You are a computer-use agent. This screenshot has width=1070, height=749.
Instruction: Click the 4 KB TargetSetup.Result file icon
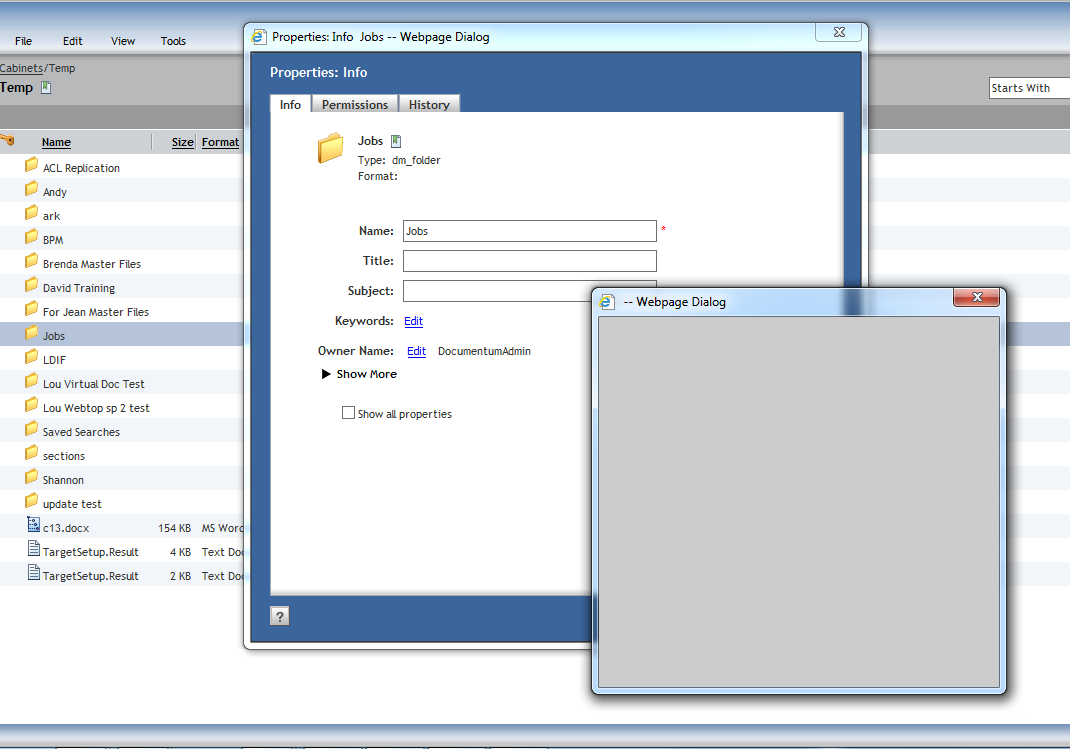[x=33, y=548]
